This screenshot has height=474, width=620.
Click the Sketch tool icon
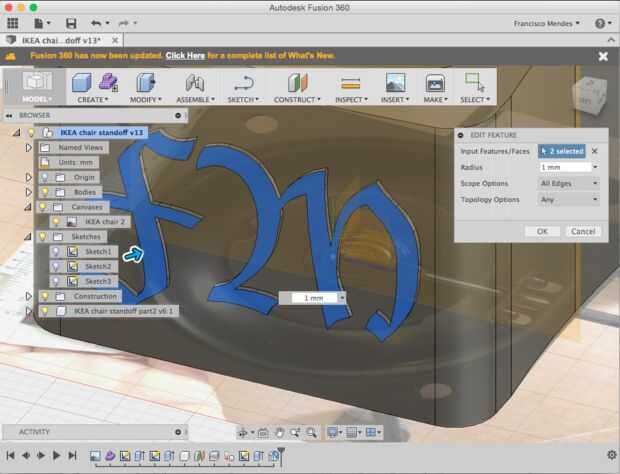point(243,83)
